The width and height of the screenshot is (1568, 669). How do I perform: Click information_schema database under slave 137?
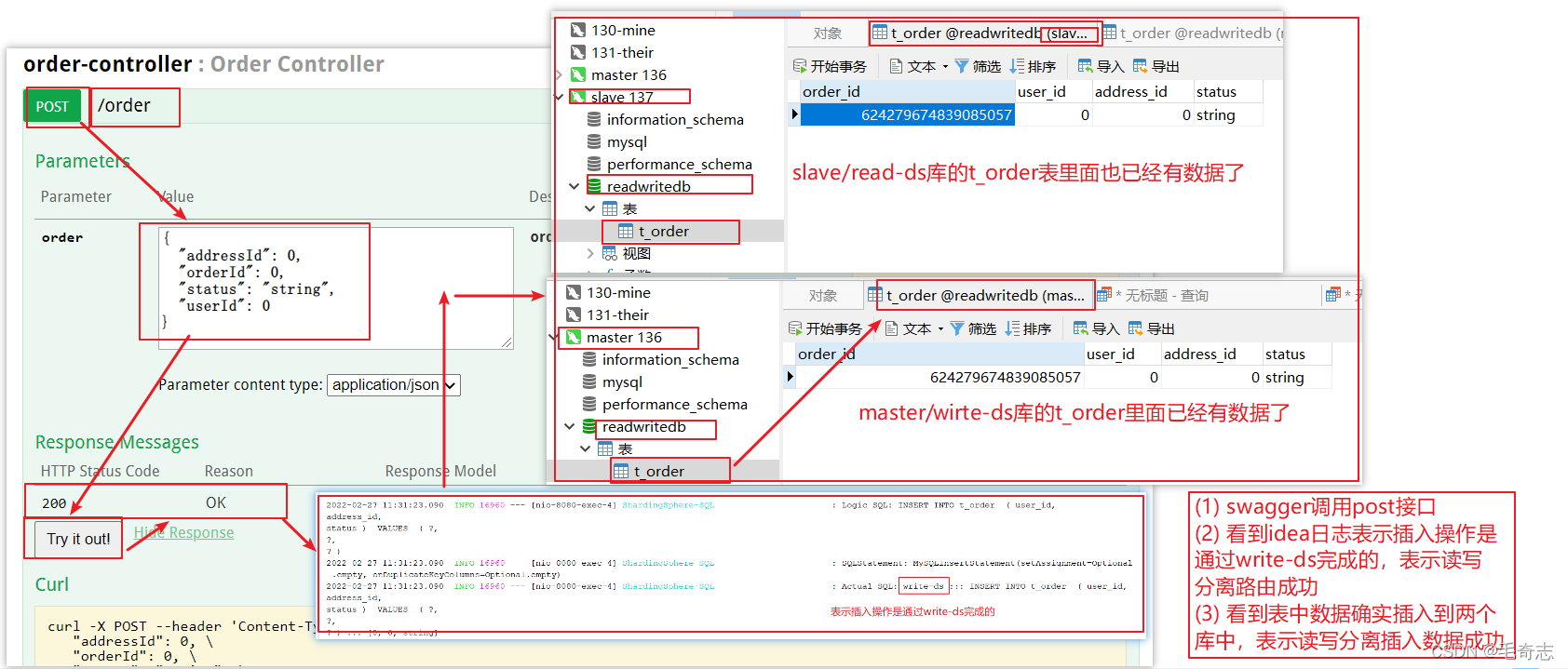[x=675, y=120]
